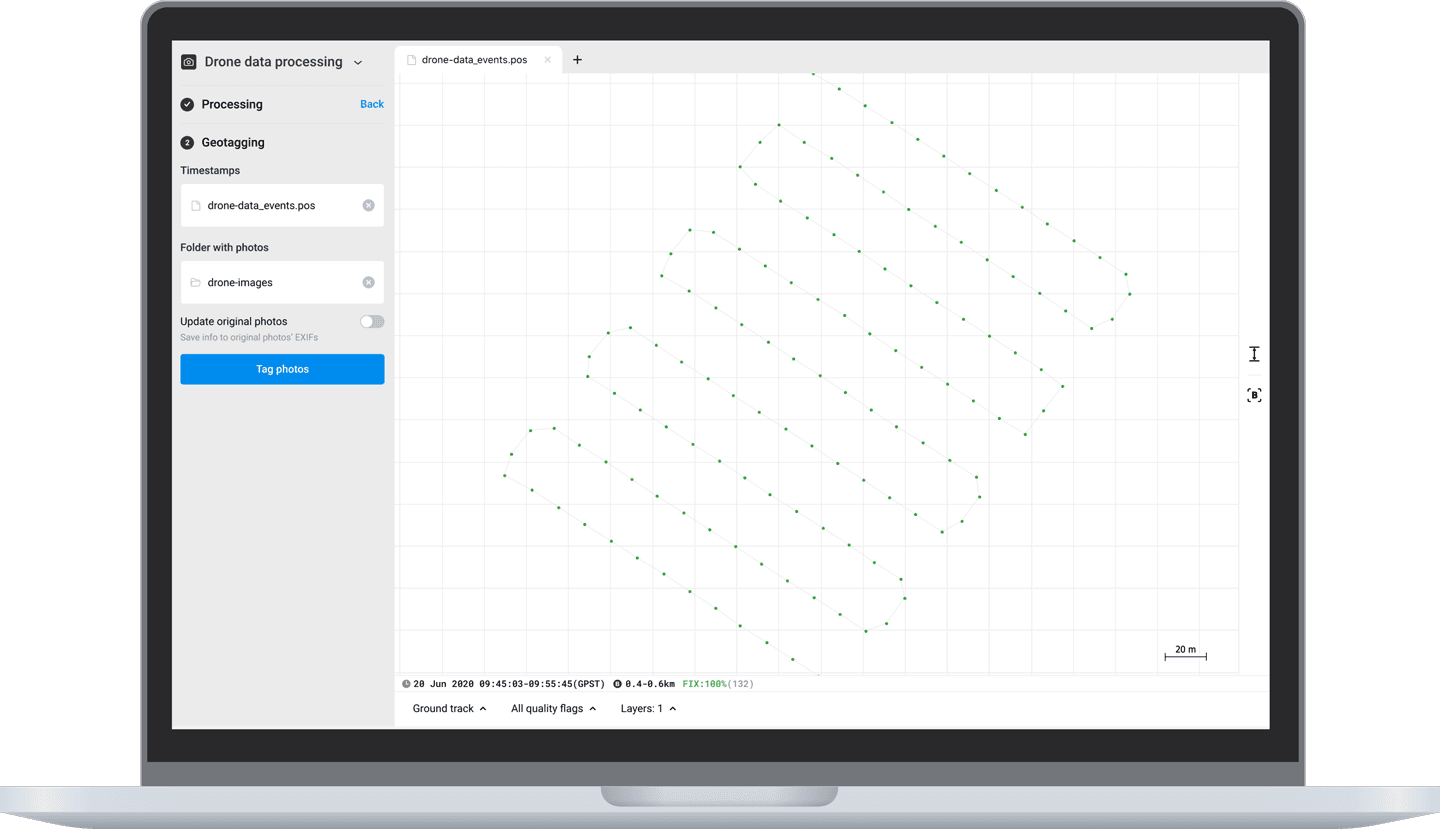Image resolution: width=1440 pixels, height=829 pixels.
Task: Expand All quality flags selector
Action: [553, 709]
